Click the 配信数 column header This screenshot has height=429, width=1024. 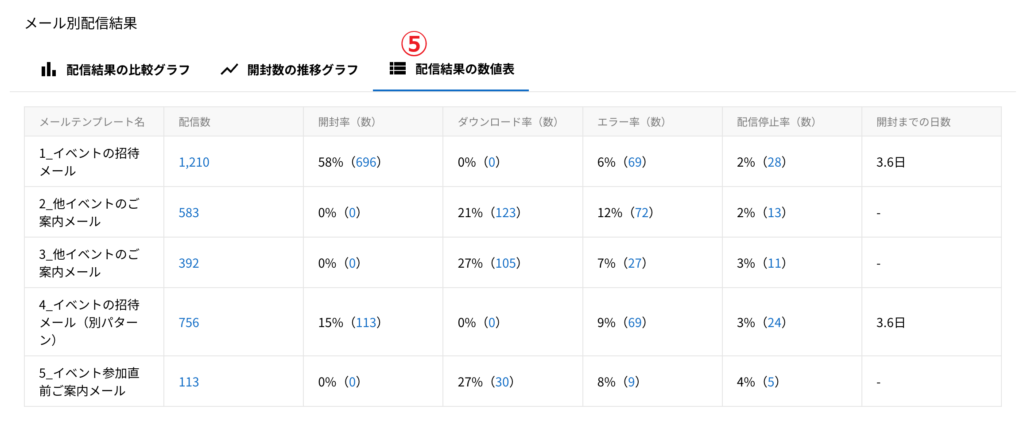(194, 122)
